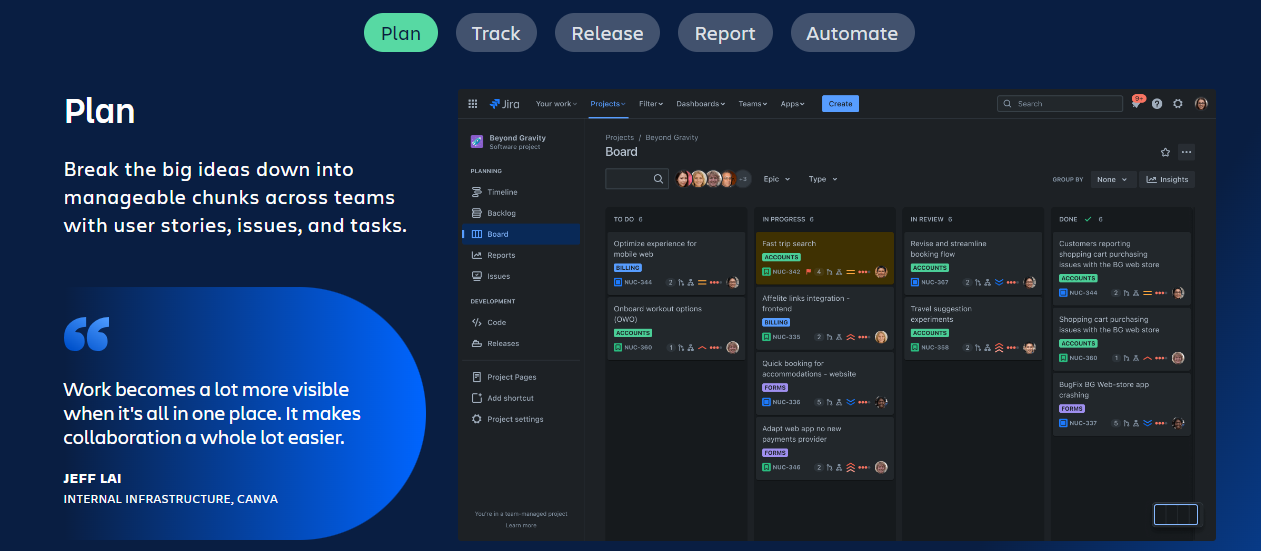The width and height of the screenshot is (1261, 551).
Task: Open Issues in the sidebar
Action: tap(521, 276)
